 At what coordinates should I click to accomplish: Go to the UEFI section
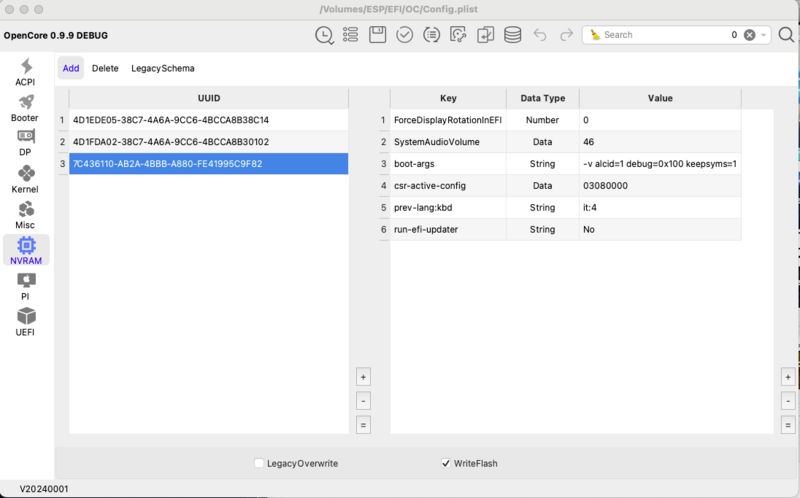tap(25, 321)
